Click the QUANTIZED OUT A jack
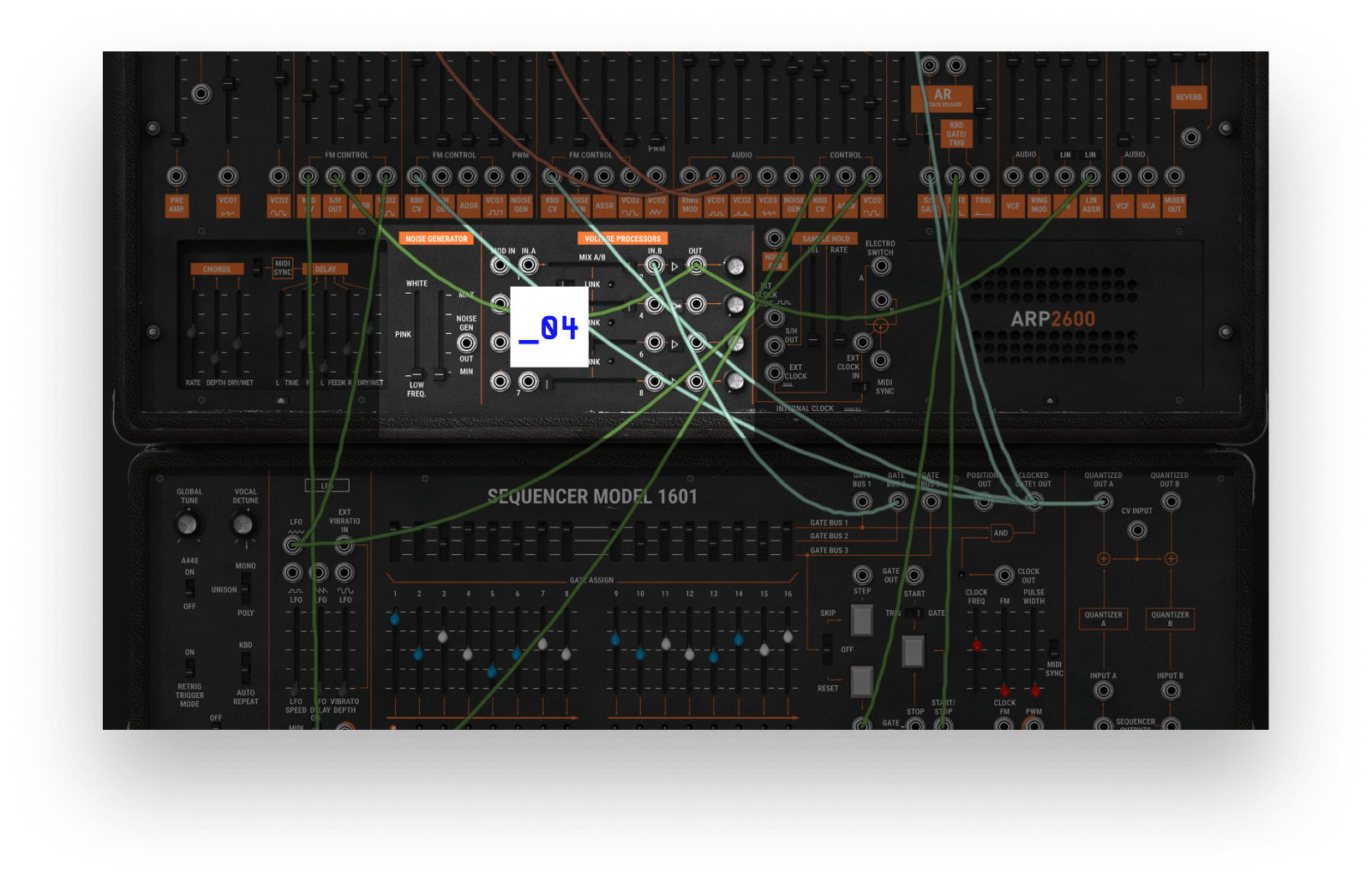The image size is (1372, 884). pos(1104,502)
